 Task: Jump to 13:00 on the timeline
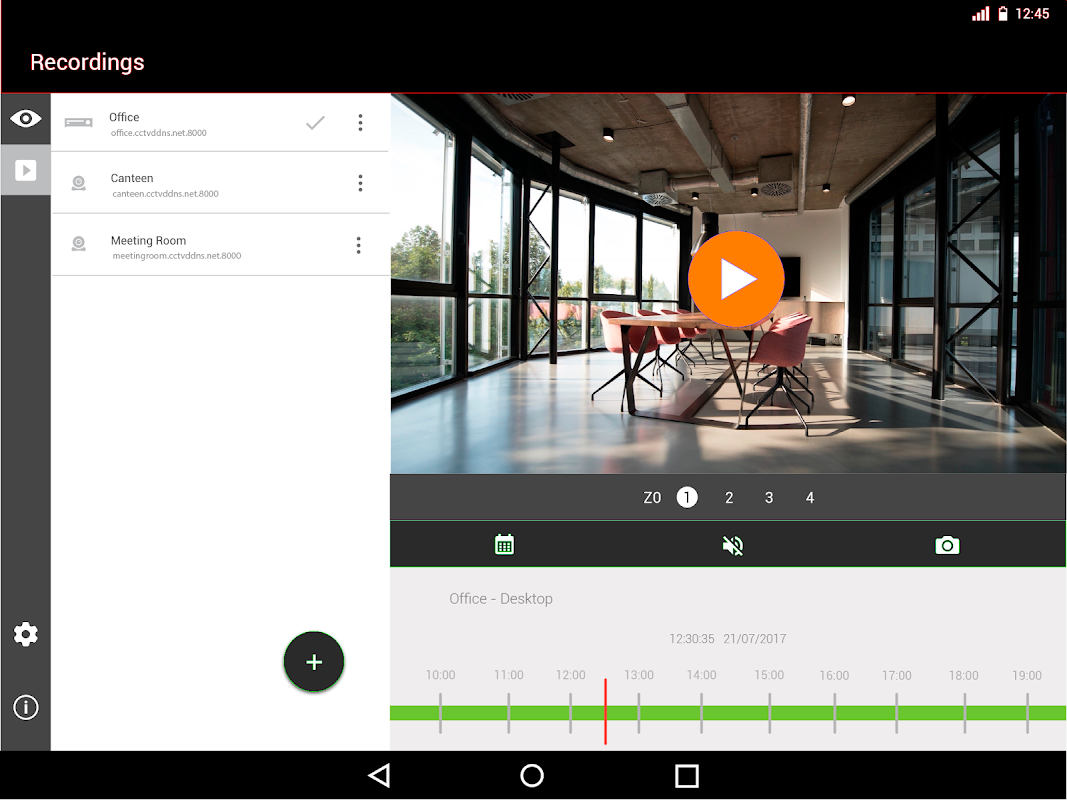pos(639,675)
